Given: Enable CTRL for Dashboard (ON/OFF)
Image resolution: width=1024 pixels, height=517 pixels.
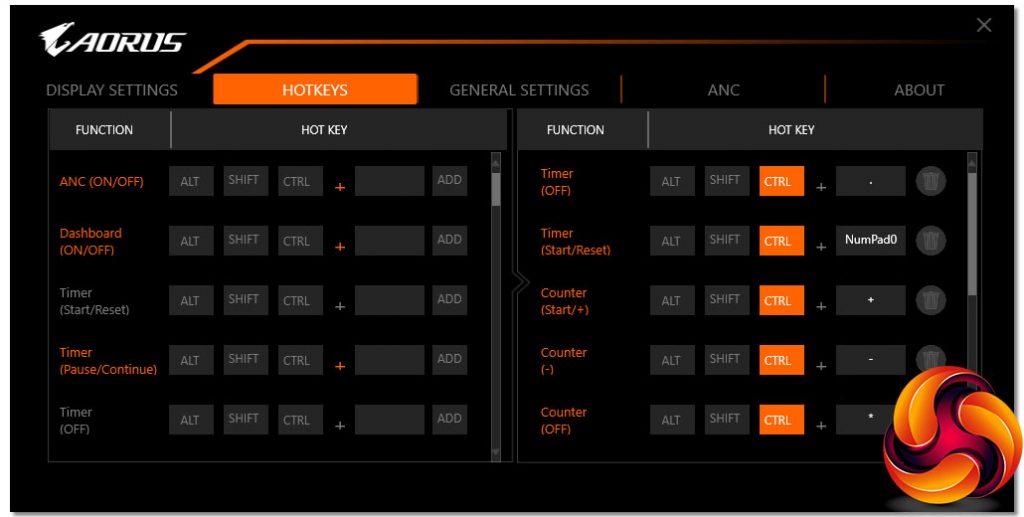Looking at the screenshot, I should click(300, 240).
